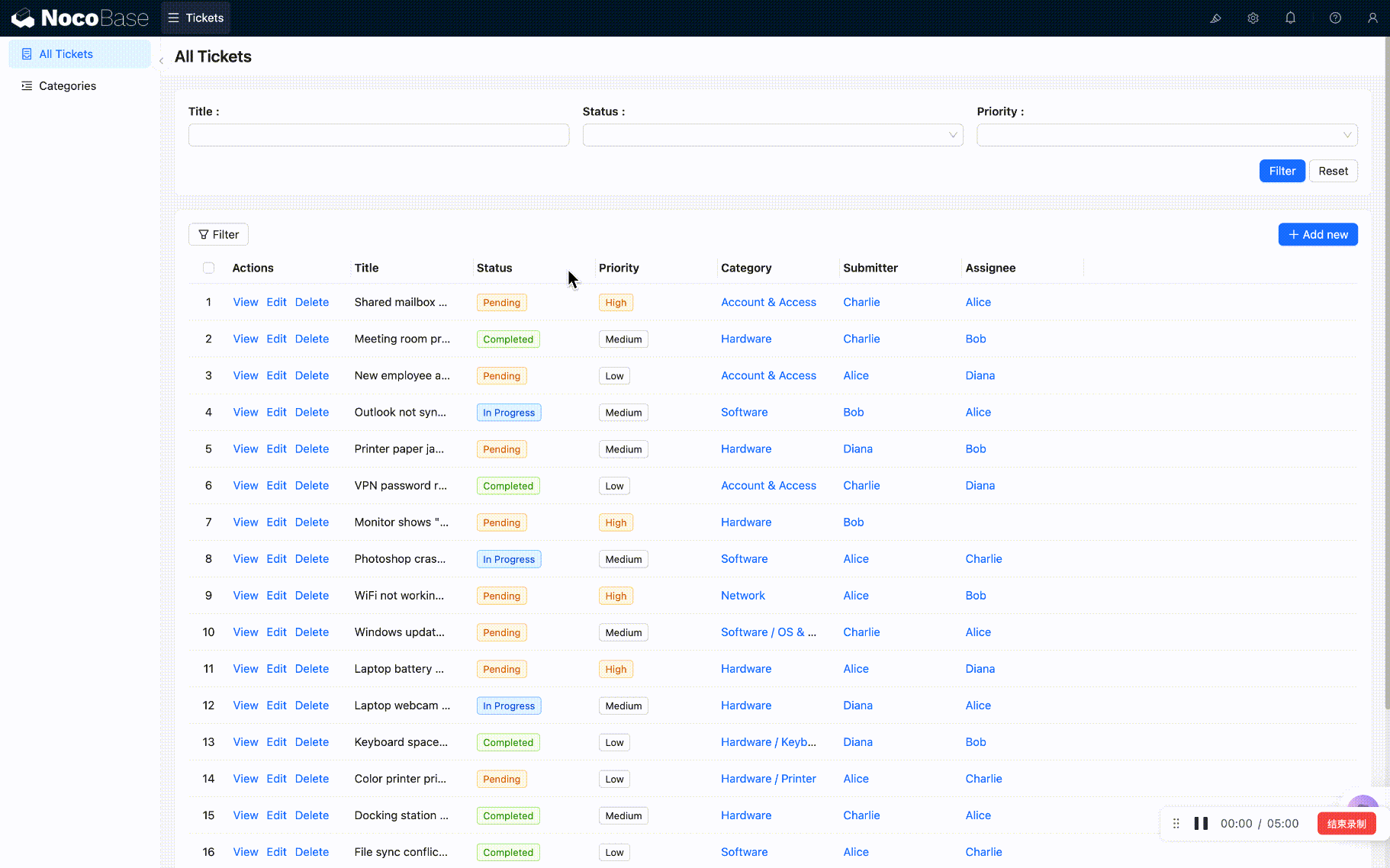Pause the screen recording
This screenshot has width=1390, height=868.
click(1201, 824)
